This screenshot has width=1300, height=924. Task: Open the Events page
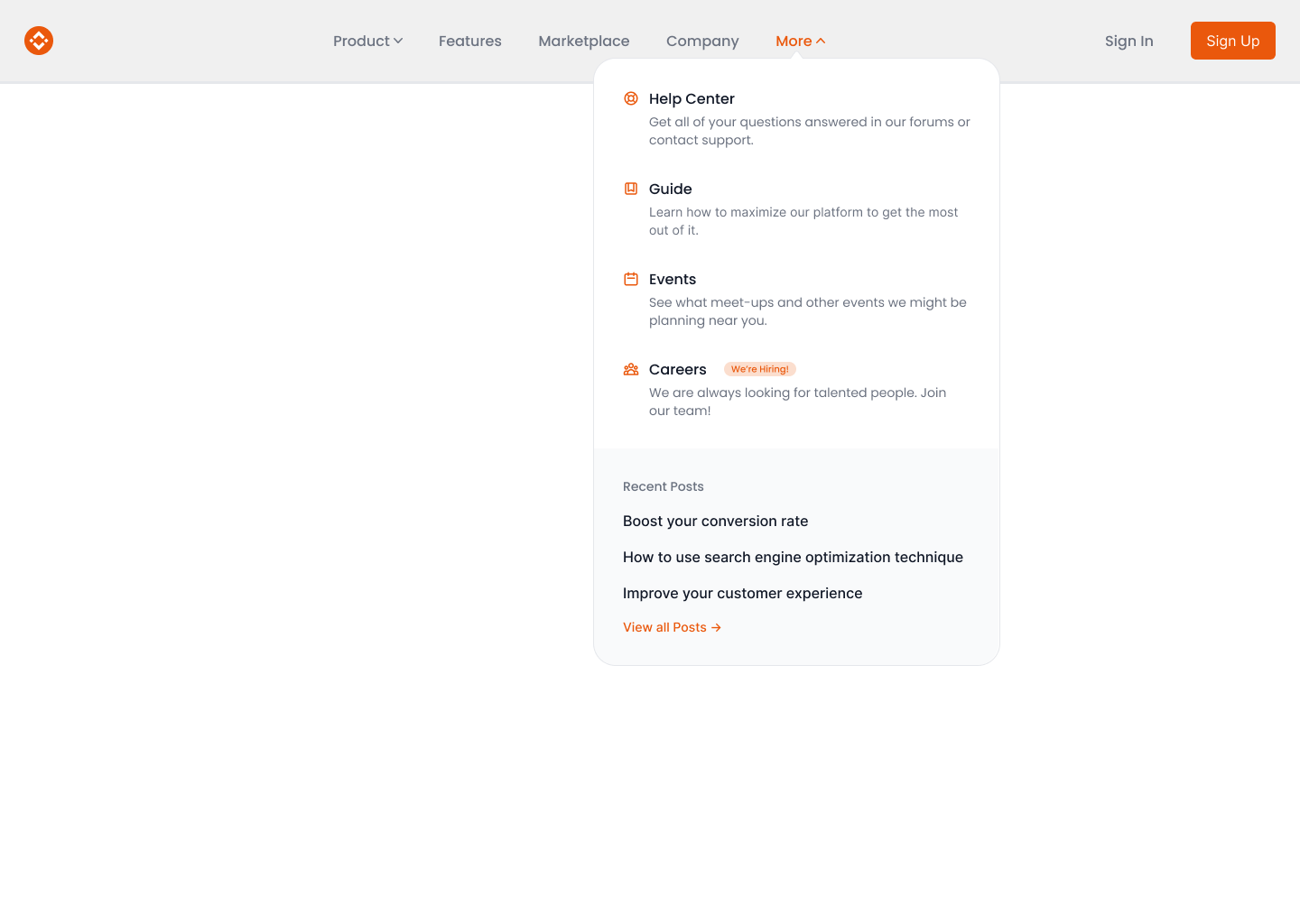tap(673, 279)
